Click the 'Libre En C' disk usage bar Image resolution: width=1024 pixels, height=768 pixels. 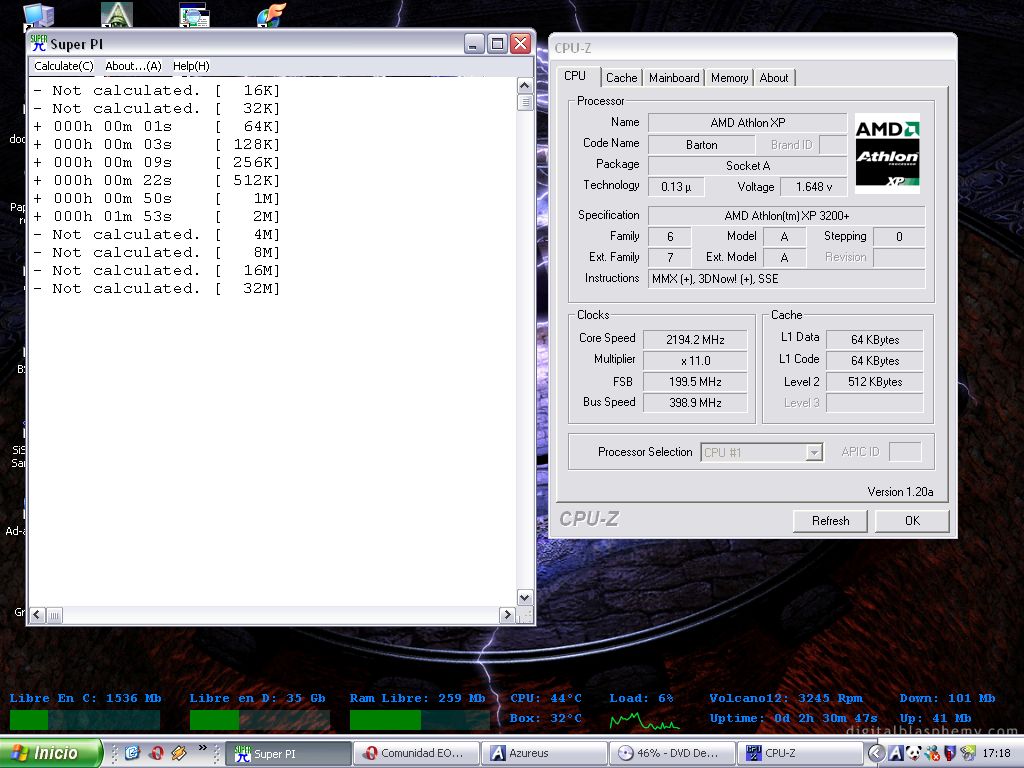pyautogui.click(x=85, y=720)
